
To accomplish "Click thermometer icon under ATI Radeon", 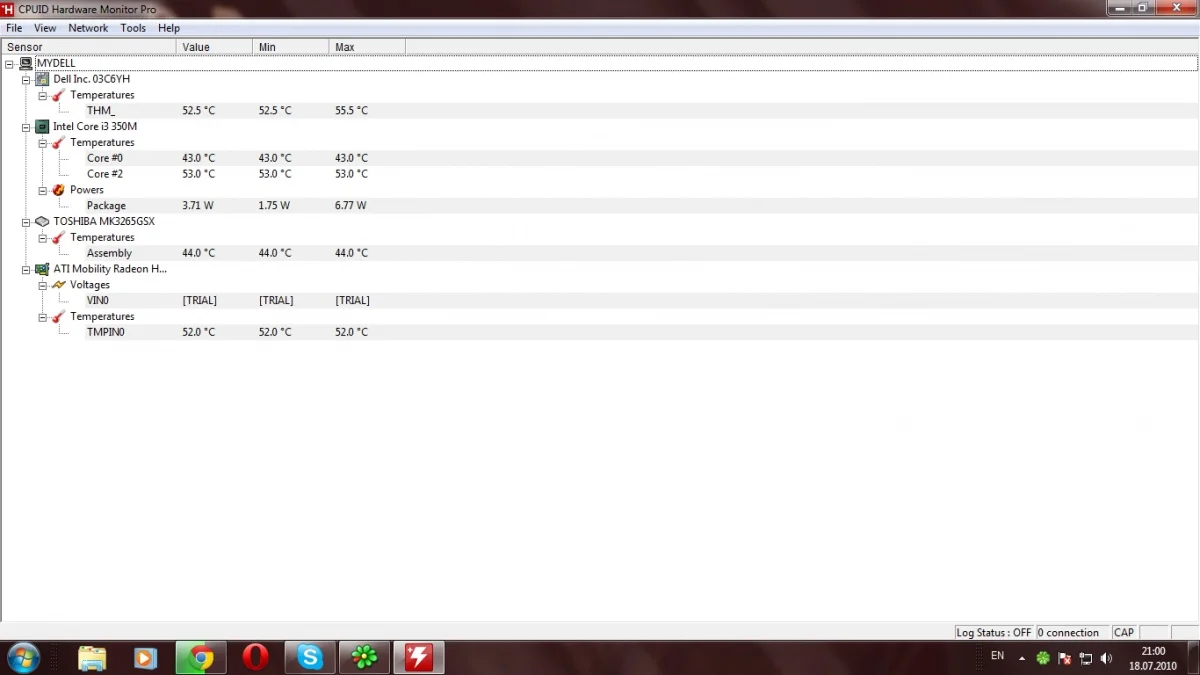I will tap(59, 317).
